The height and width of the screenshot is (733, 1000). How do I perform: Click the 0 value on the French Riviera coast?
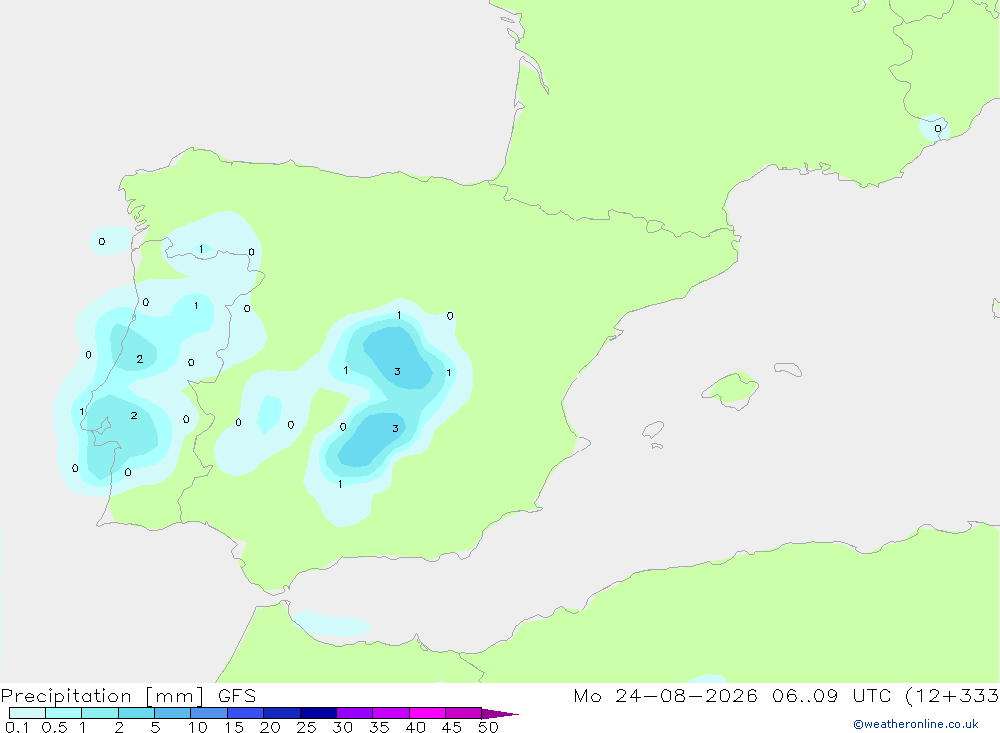click(938, 129)
